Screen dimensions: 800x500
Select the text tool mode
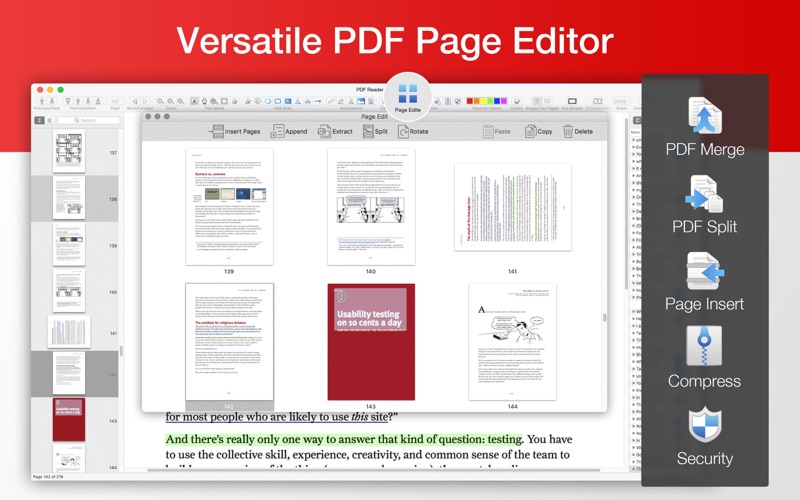click(x=194, y=101)
